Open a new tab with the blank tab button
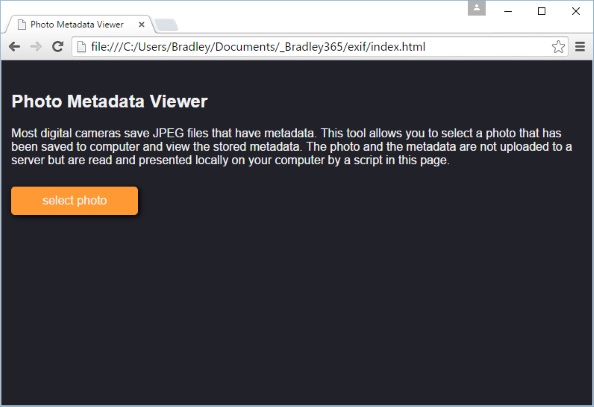Image resolution: width=594 pixels, height=407 pixels. [166, 25]
